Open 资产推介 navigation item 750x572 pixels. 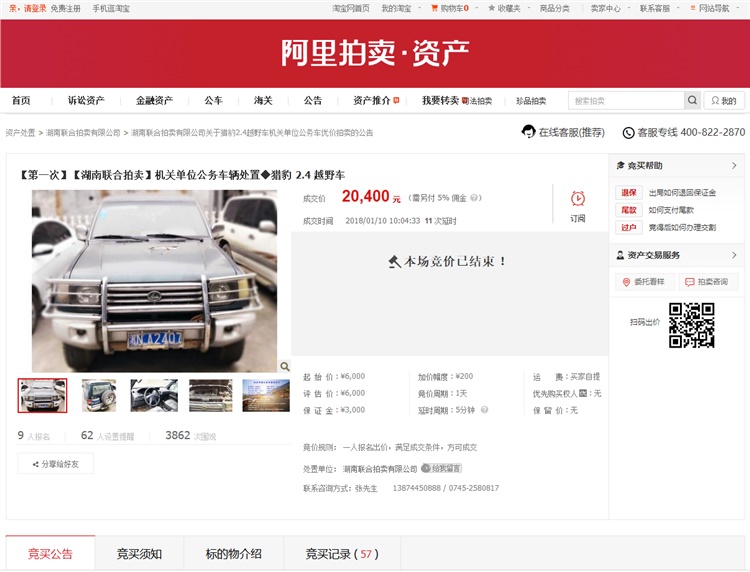tap(372, 100)
